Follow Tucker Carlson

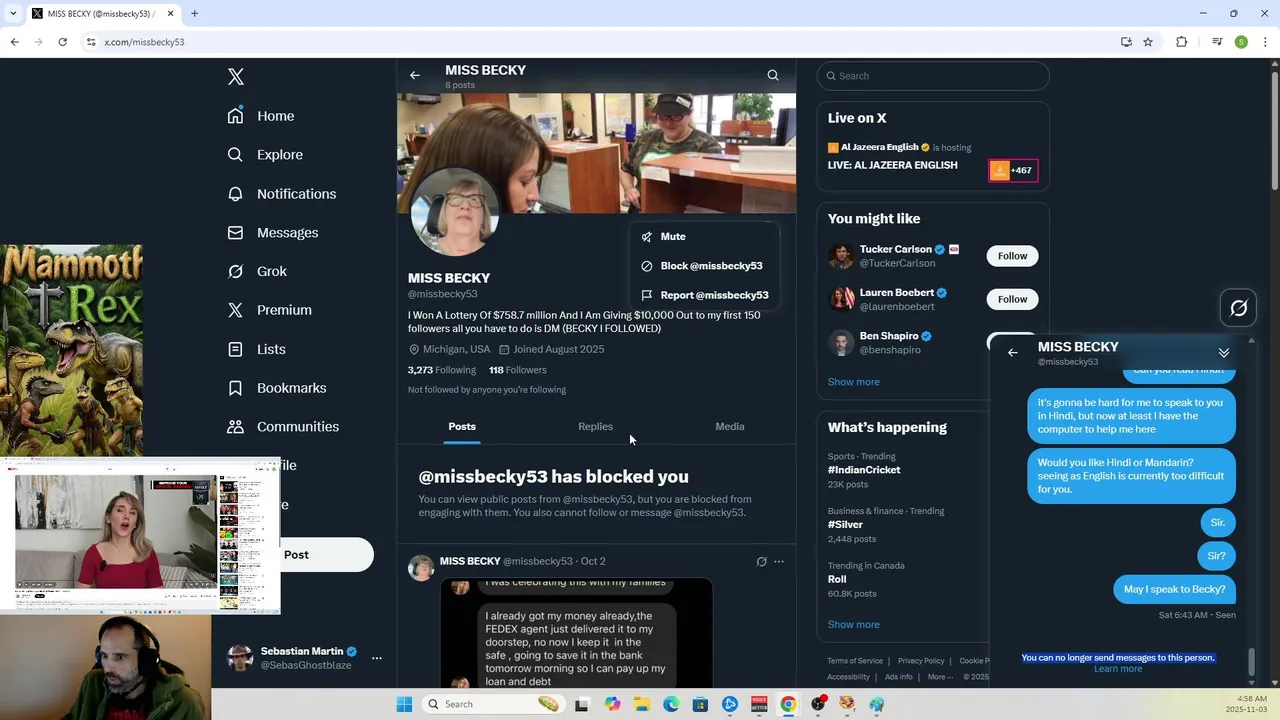coord(1012,256)
